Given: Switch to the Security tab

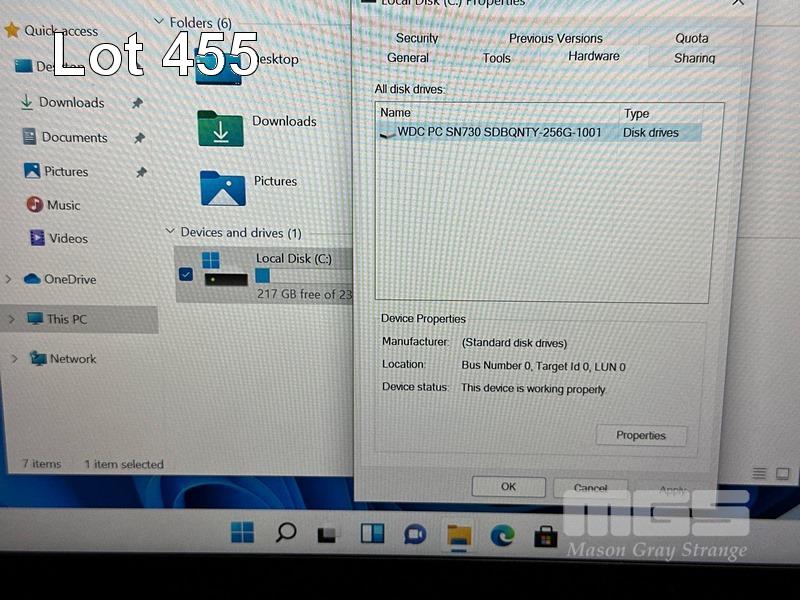Looking at the screenshot, I should 417,38.
